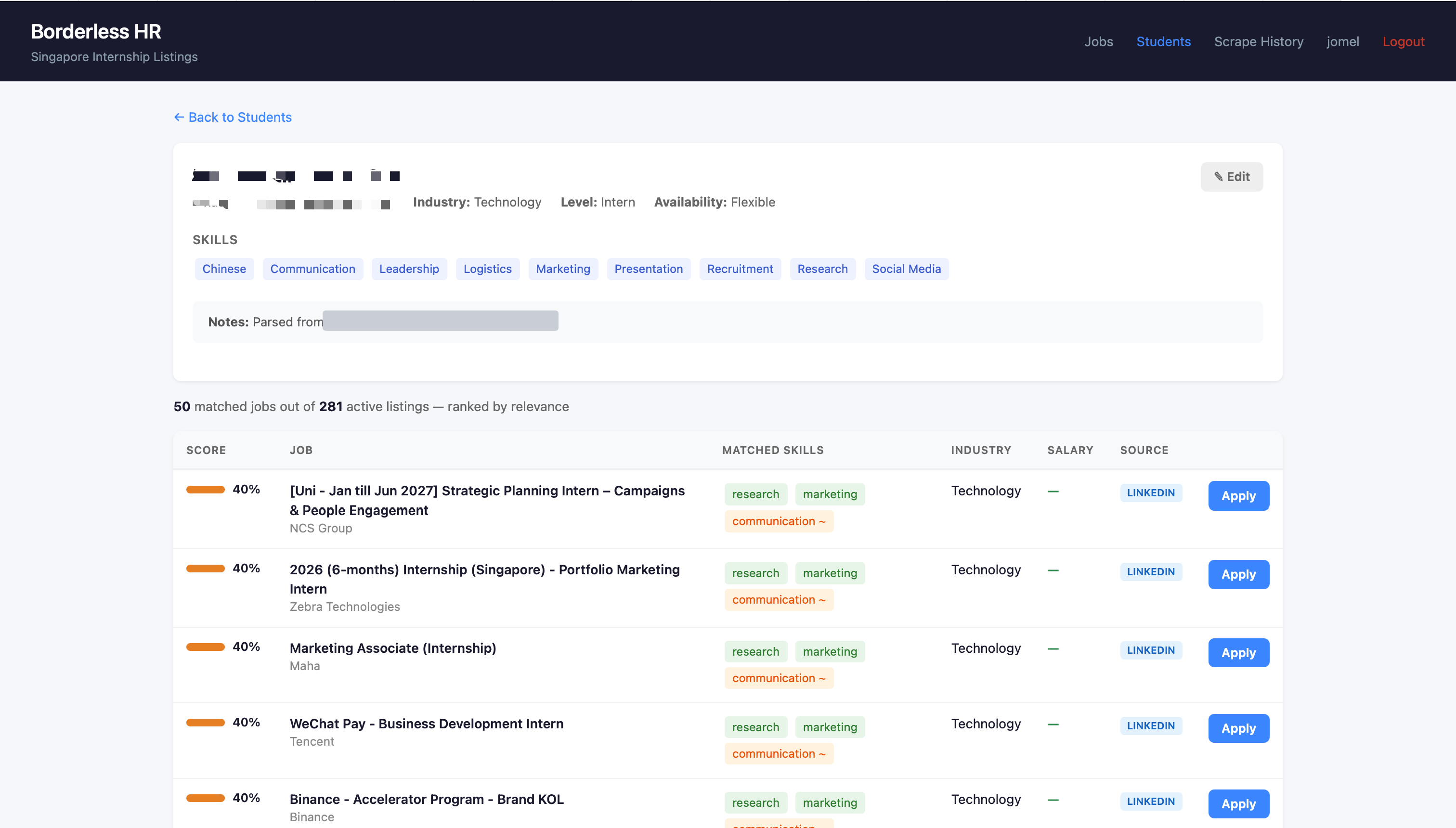Image resolution: width=1456 pixels, height=828 pixels.
Task: Open the Marketing Associate (Internship) title
Action: tap(393, 648)
